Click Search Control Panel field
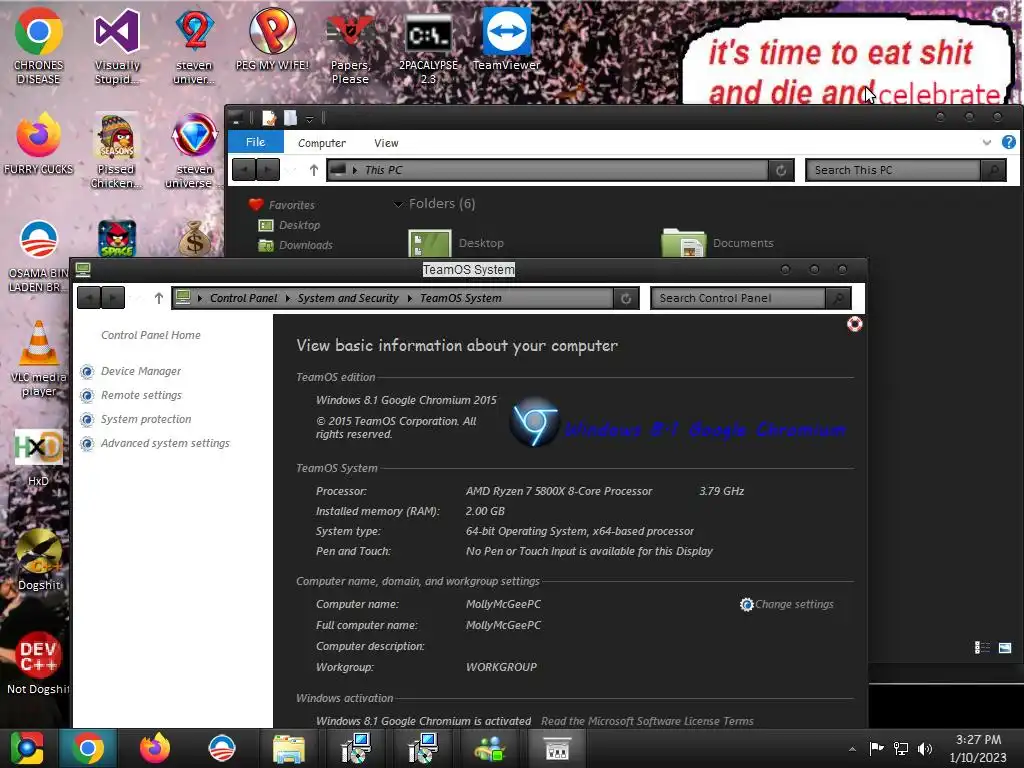The height and width of the screenshot is (768, 1024). 738,298
